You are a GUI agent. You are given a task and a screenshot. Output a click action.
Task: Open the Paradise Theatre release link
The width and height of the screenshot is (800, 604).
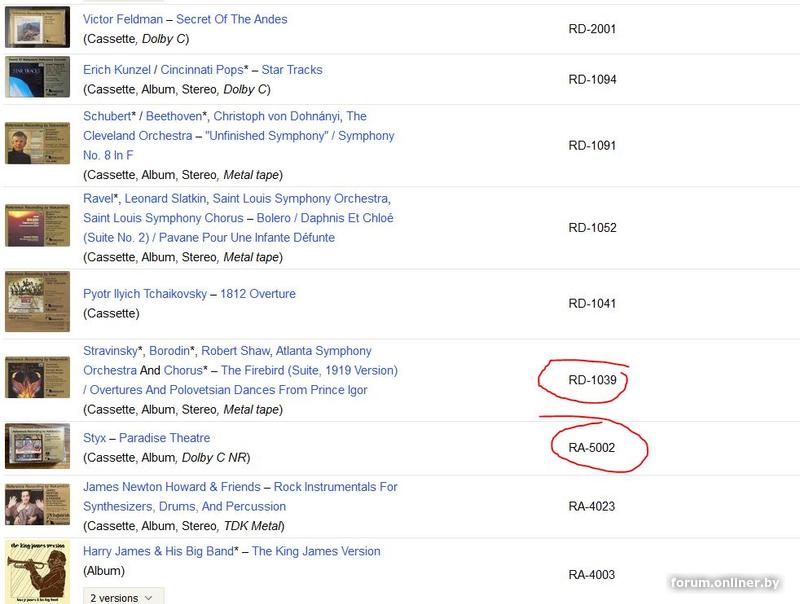(164, 438)
